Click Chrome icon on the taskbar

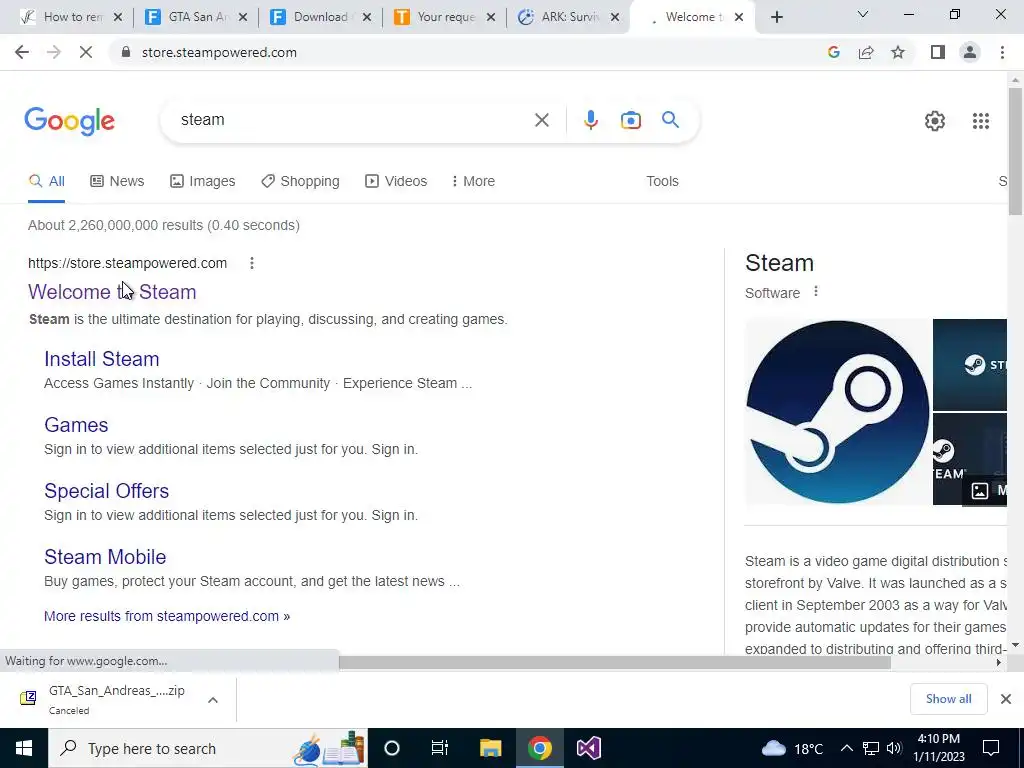tap(539, 748)
